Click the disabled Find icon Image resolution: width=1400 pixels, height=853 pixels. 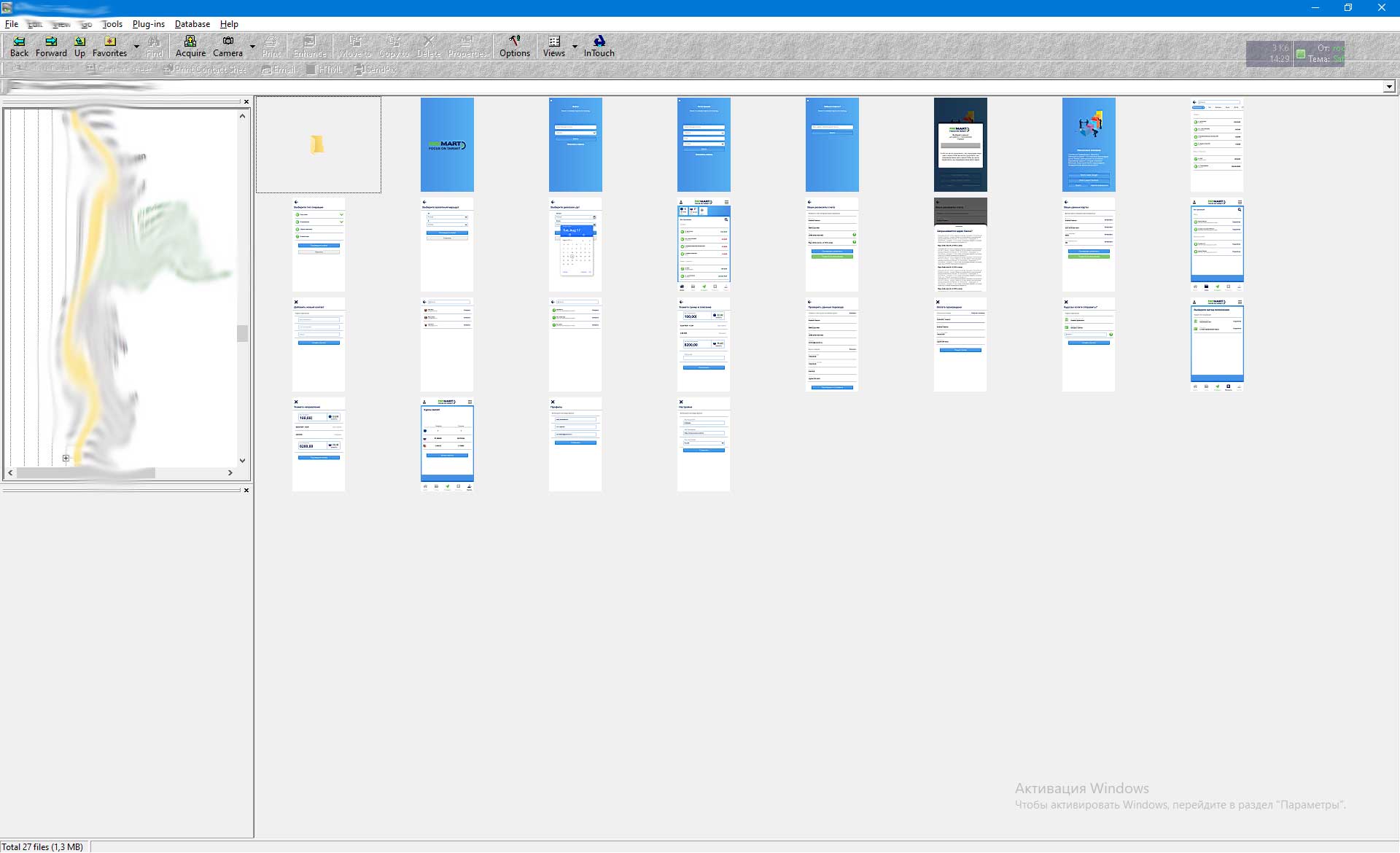pyautogui.click(x=154, y=46)
